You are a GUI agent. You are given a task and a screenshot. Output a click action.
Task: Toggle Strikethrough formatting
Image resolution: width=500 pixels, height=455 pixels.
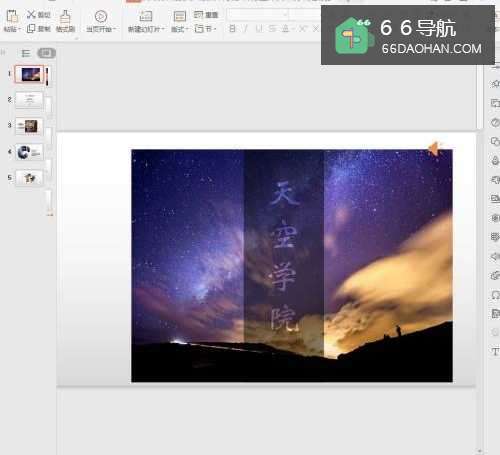coord(272,29)
